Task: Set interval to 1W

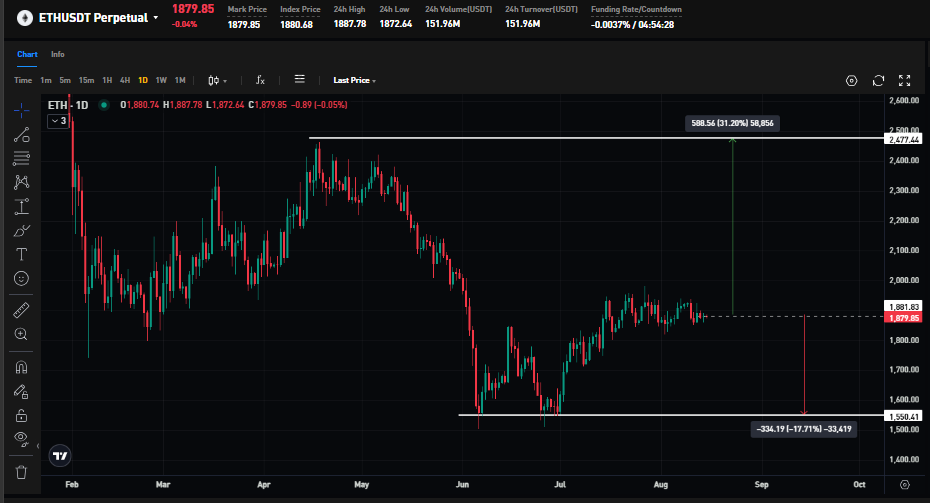Action: point(161,80)
